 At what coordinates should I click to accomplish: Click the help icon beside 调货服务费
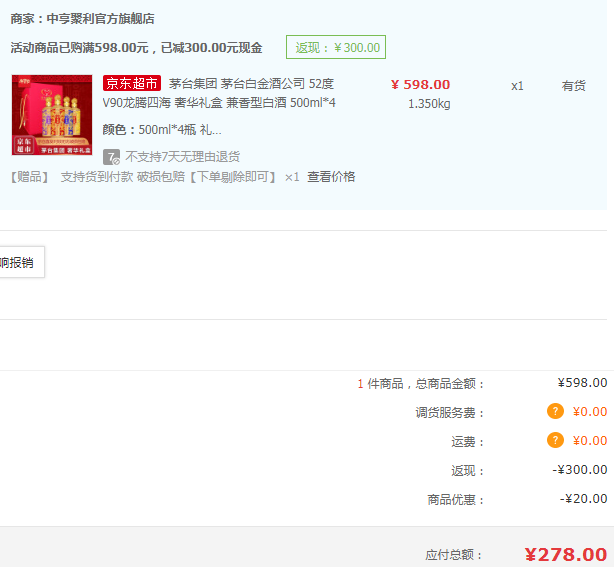(x=555, y=411)
